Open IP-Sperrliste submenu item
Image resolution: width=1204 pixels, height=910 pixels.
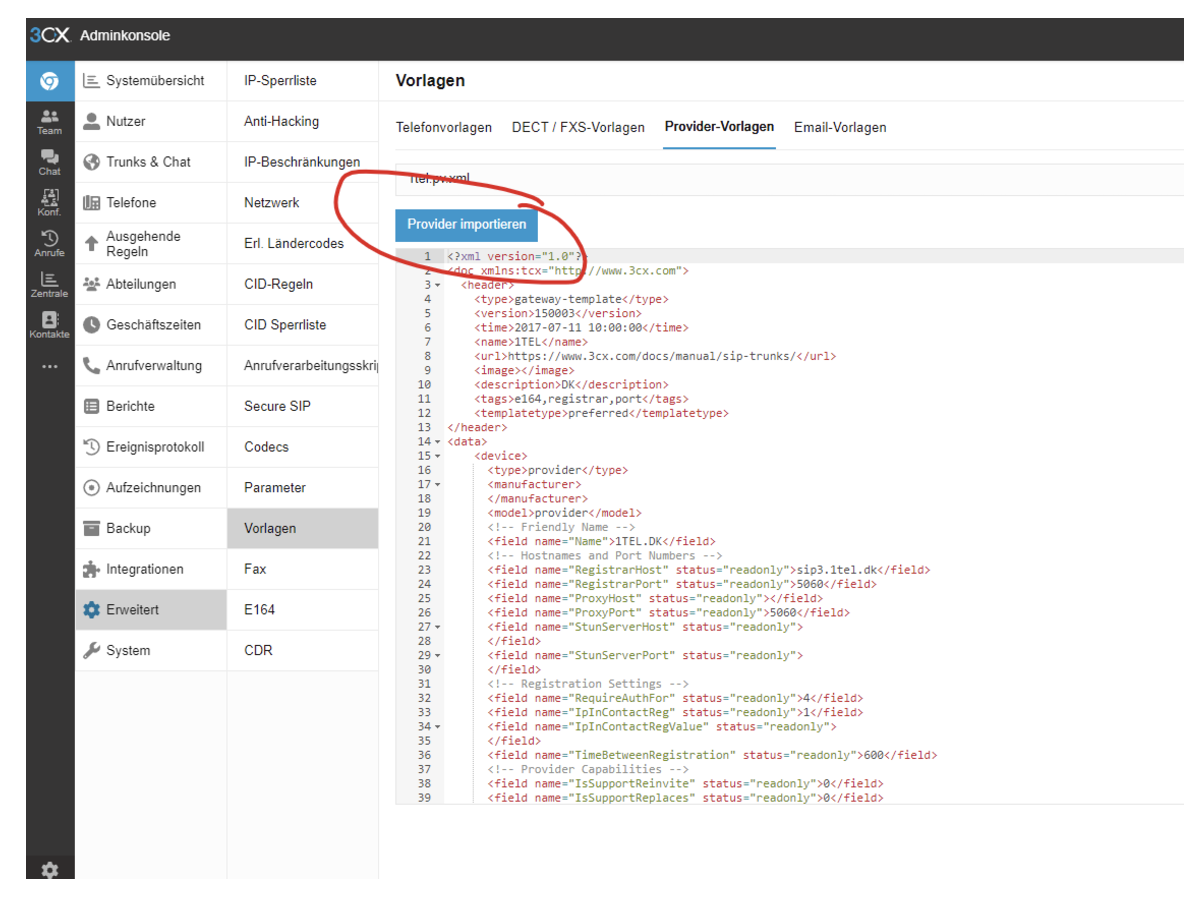[x=303, y=80]
